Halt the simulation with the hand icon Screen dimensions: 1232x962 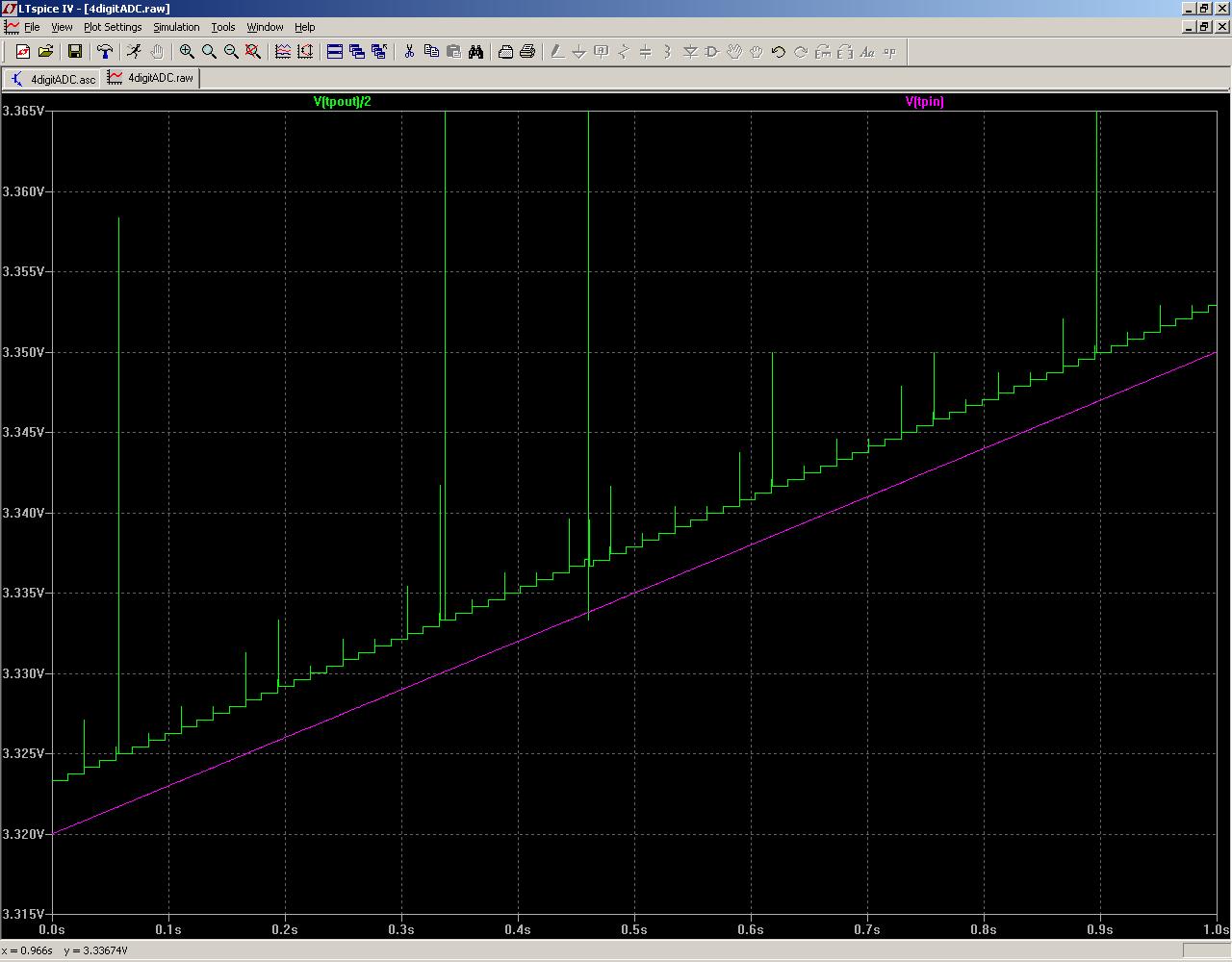point(157,52)
